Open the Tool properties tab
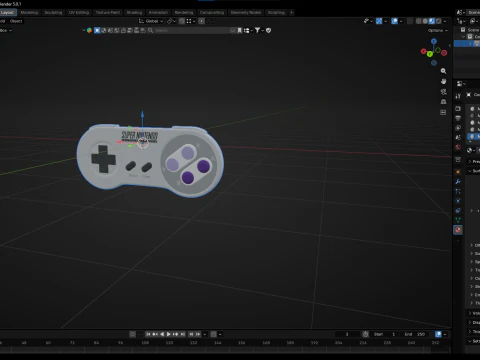Screen dimensions: 480x360 pos(458,96)
